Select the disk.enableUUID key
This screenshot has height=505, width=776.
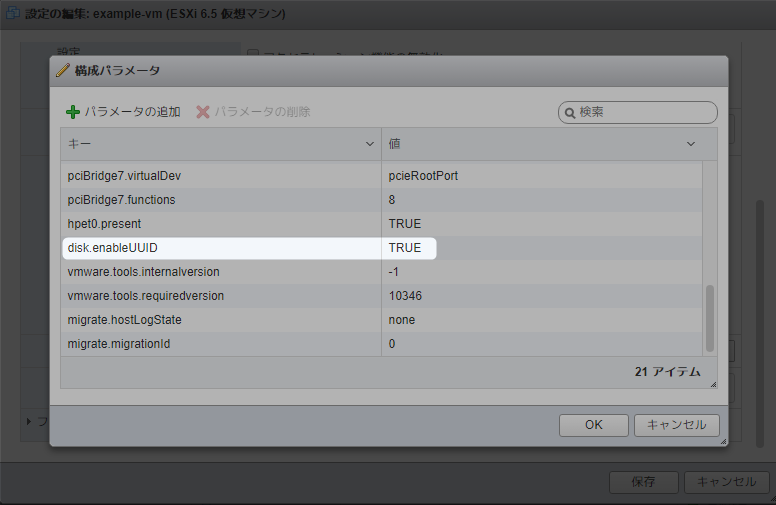(x=112, y=248)
